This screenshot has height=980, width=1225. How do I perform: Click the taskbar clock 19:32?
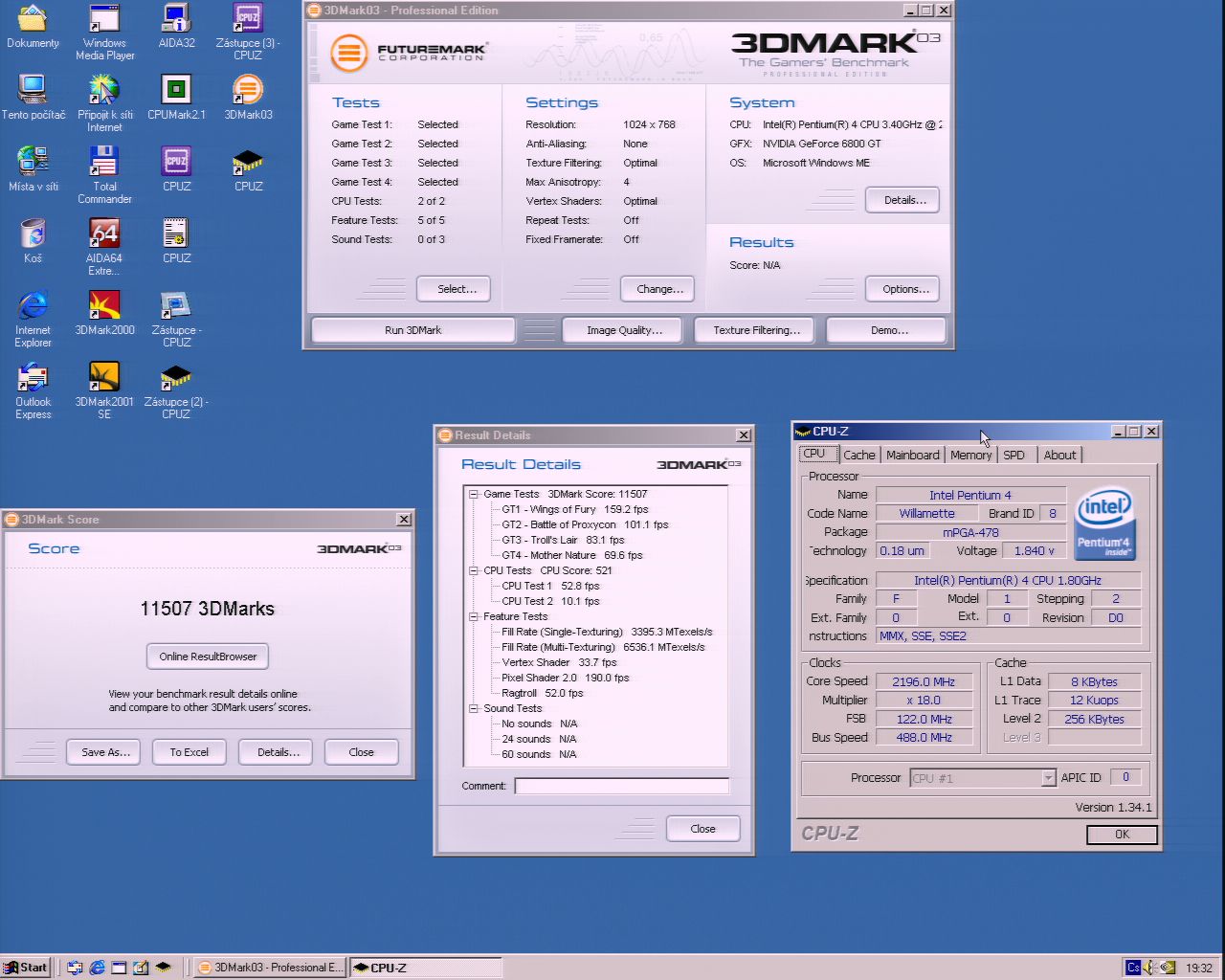coord(1198,968)
